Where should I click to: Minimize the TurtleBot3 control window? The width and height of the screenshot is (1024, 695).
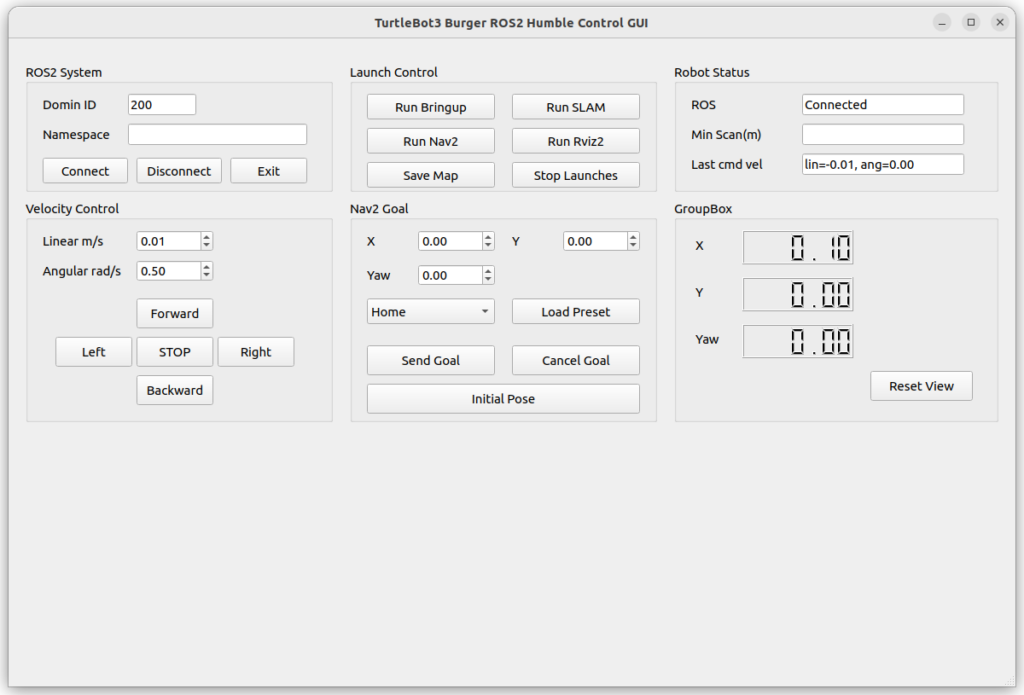942,23
